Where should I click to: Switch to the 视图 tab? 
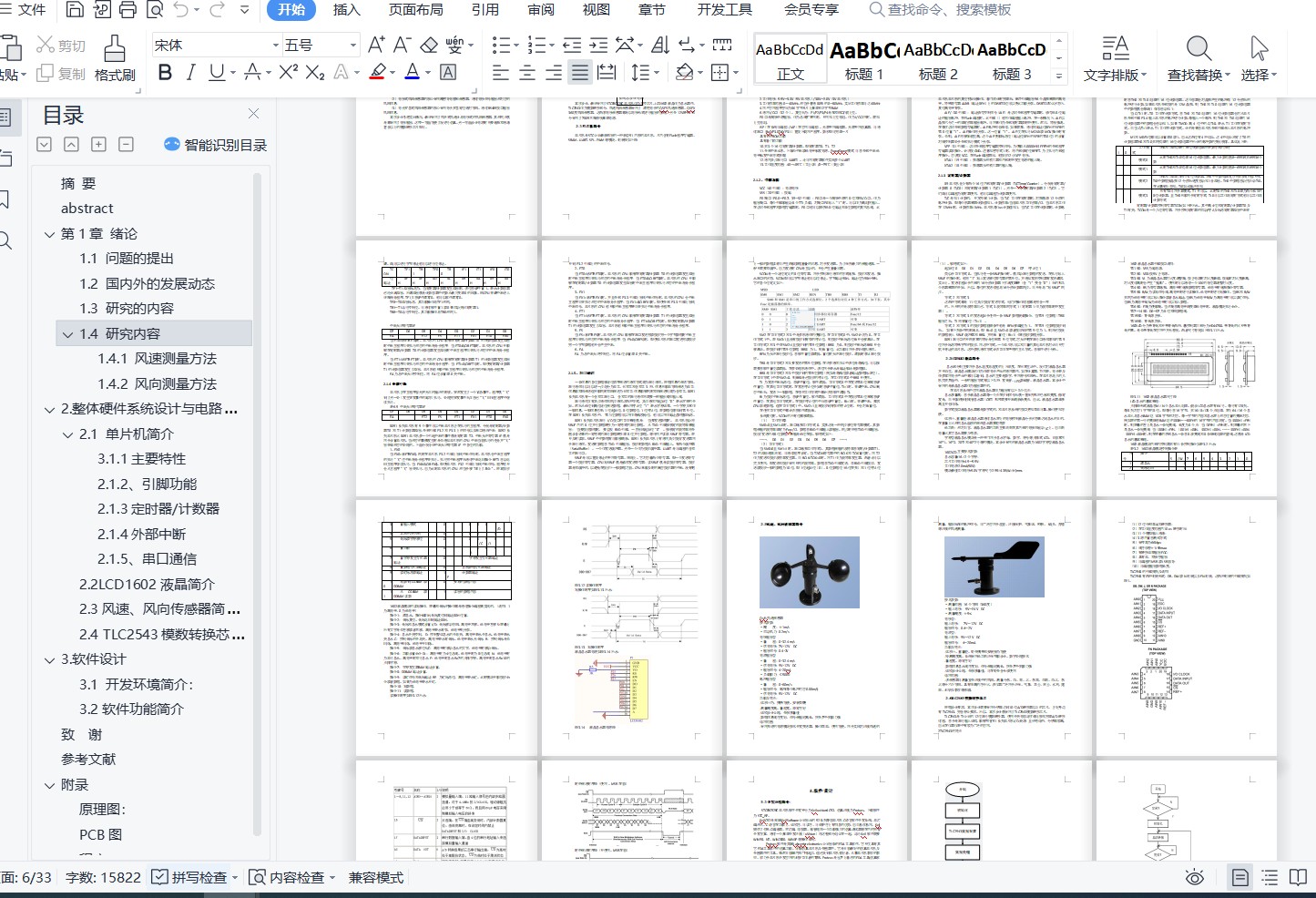(597, 10)
